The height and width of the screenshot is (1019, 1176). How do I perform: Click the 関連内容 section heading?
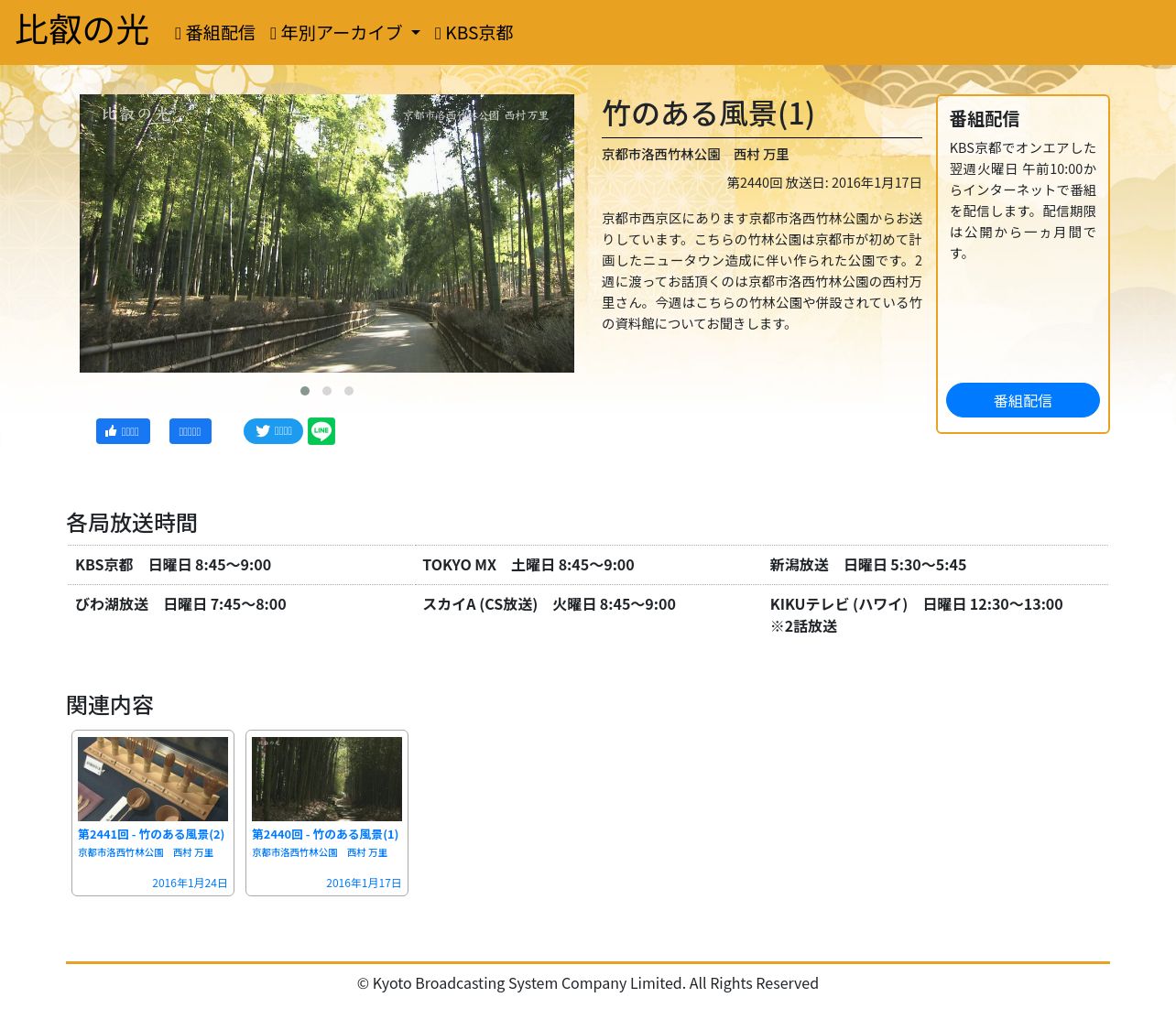pos(110,705)
